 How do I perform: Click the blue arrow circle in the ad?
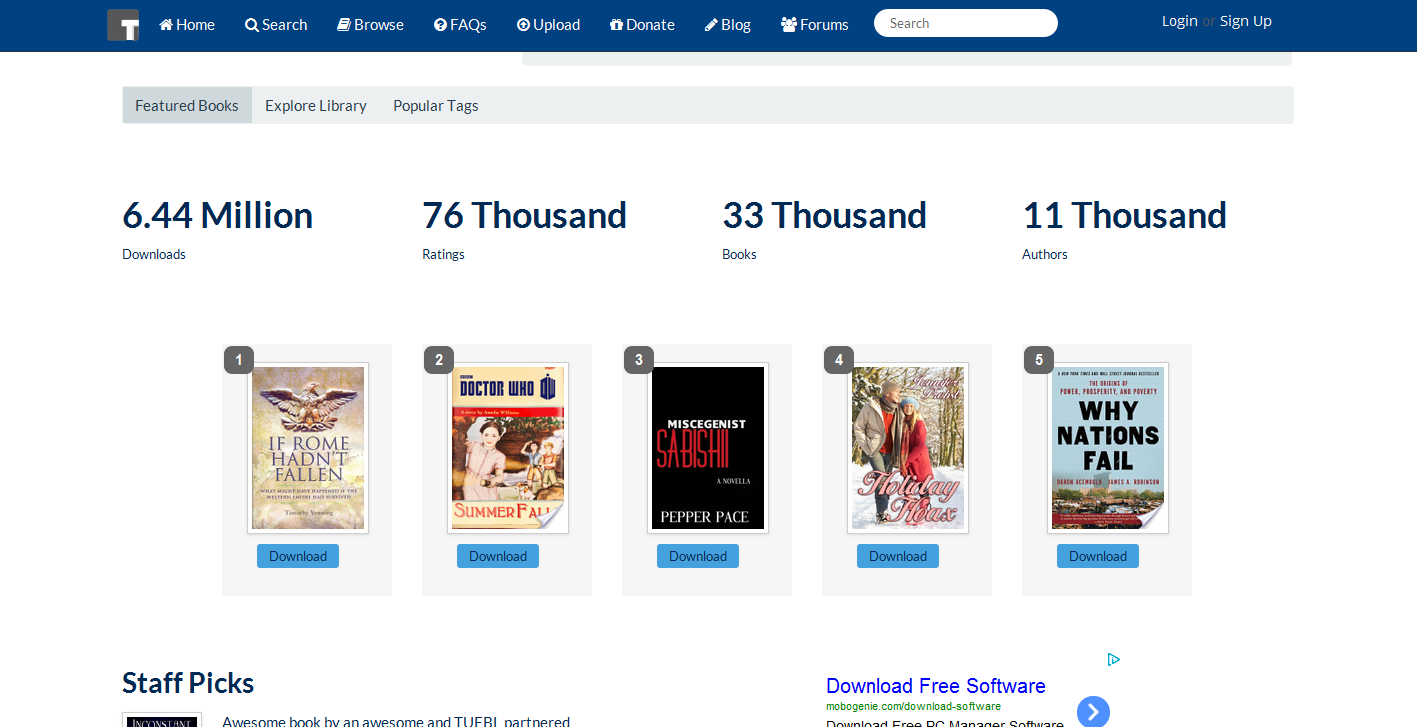(1093, 711)
